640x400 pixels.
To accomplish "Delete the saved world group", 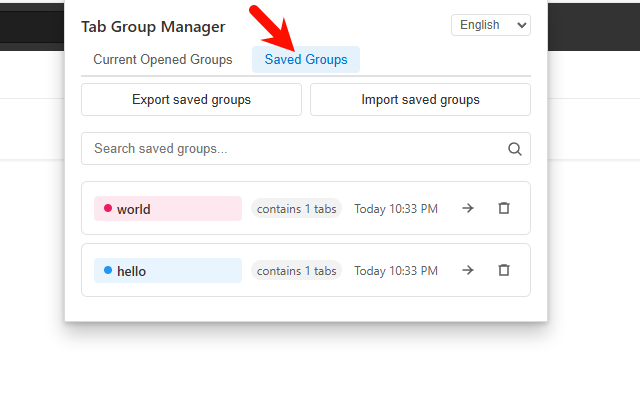I will (504, 208).
